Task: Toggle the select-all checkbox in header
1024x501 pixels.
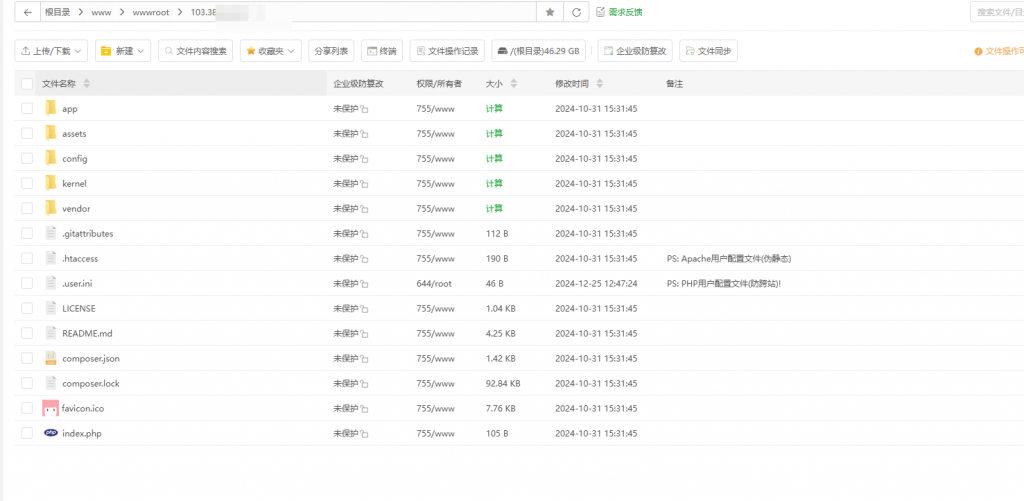Action: 27,84
